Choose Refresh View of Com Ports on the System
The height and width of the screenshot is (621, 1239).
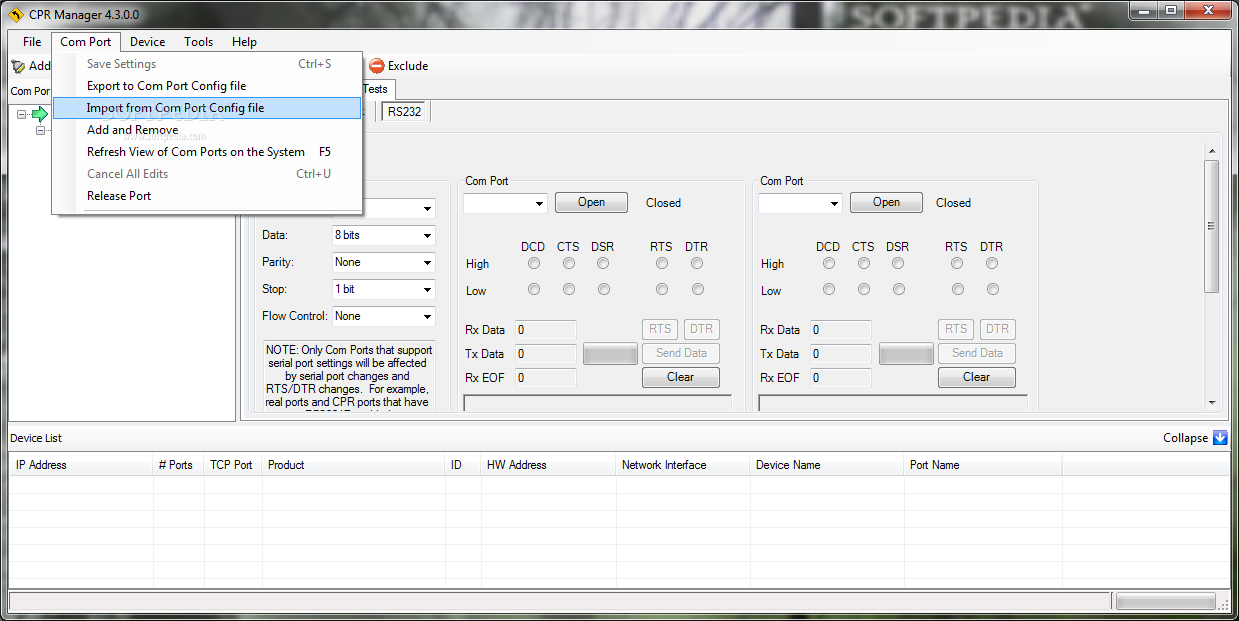coord(207,152)
